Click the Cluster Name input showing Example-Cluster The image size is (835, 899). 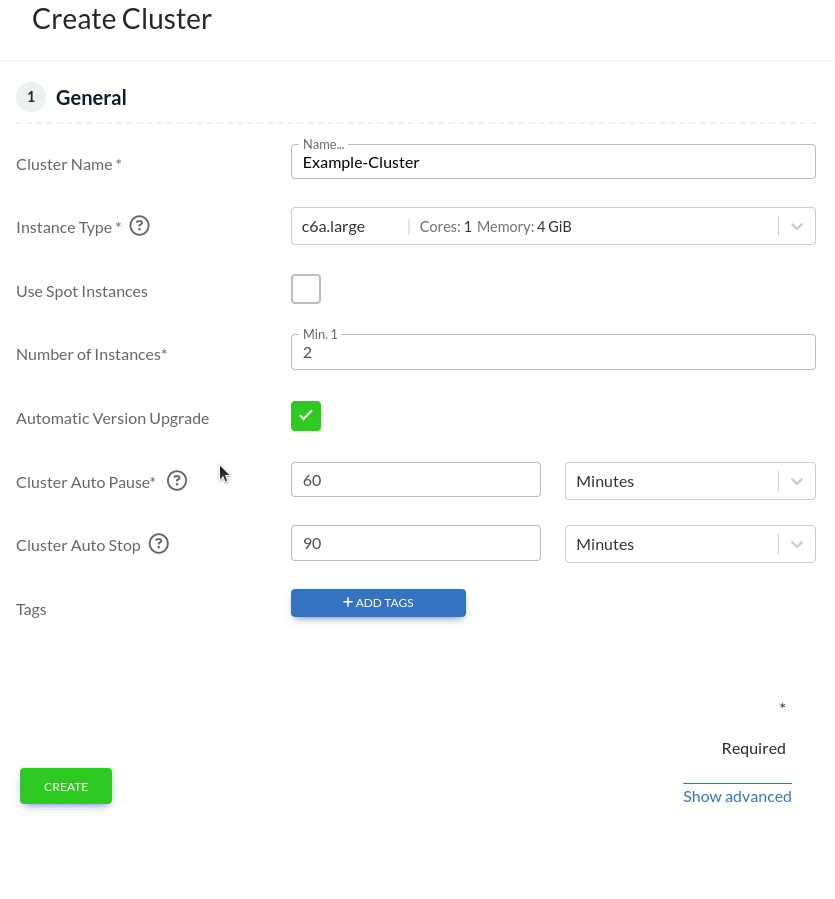coord(553,161)
